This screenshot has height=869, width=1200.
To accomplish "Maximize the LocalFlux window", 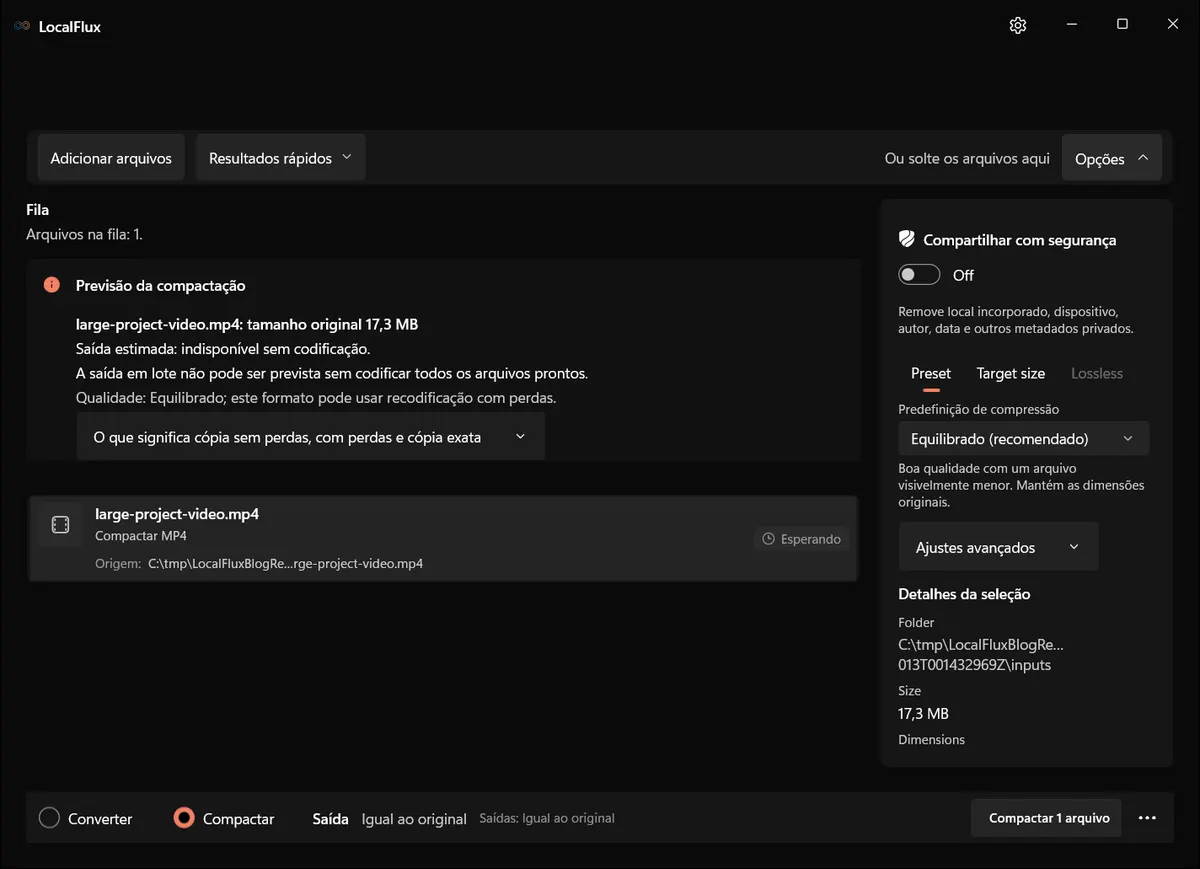I will point(1122,25).
